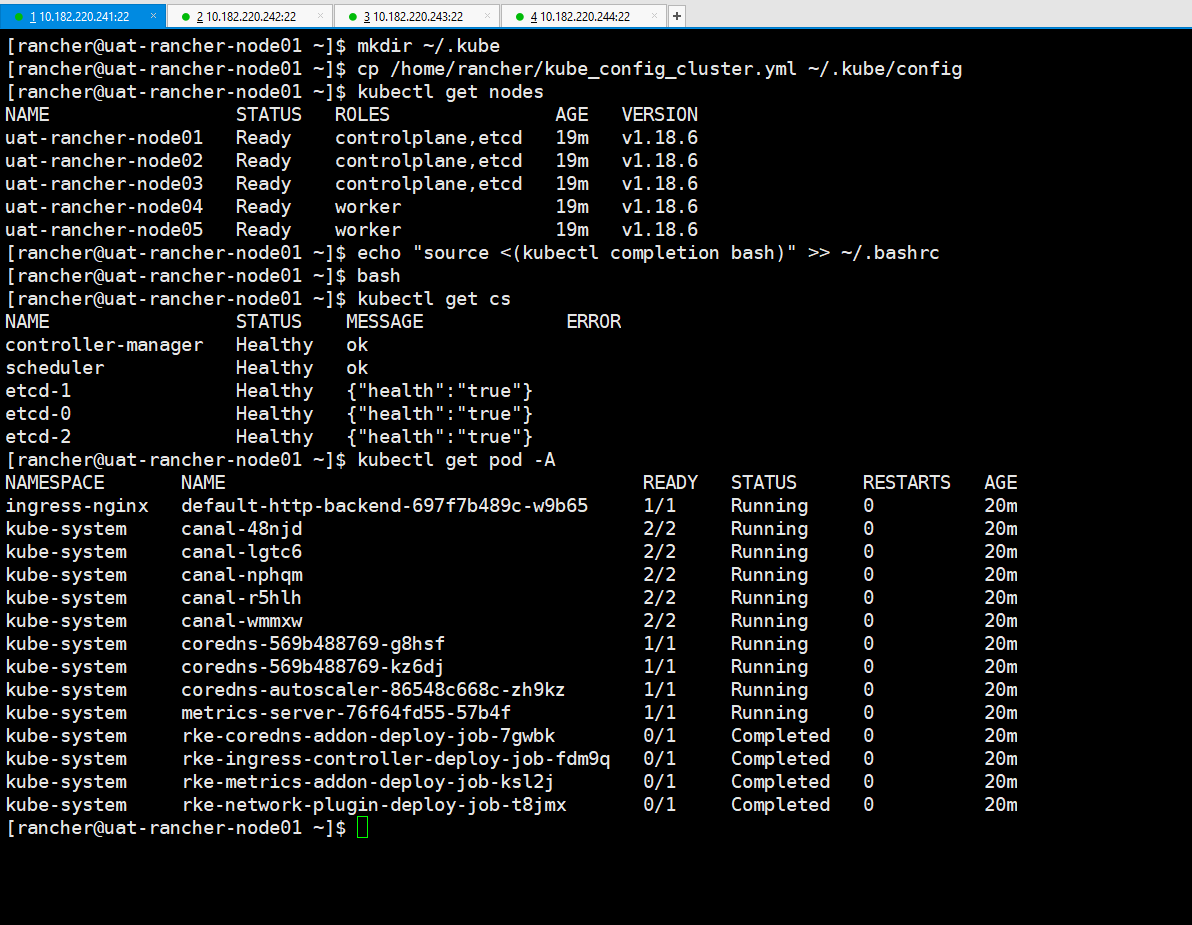Click the 'kubectl get cs' command text
This screenshot has height=925, width=1192.
coord(433,299)
